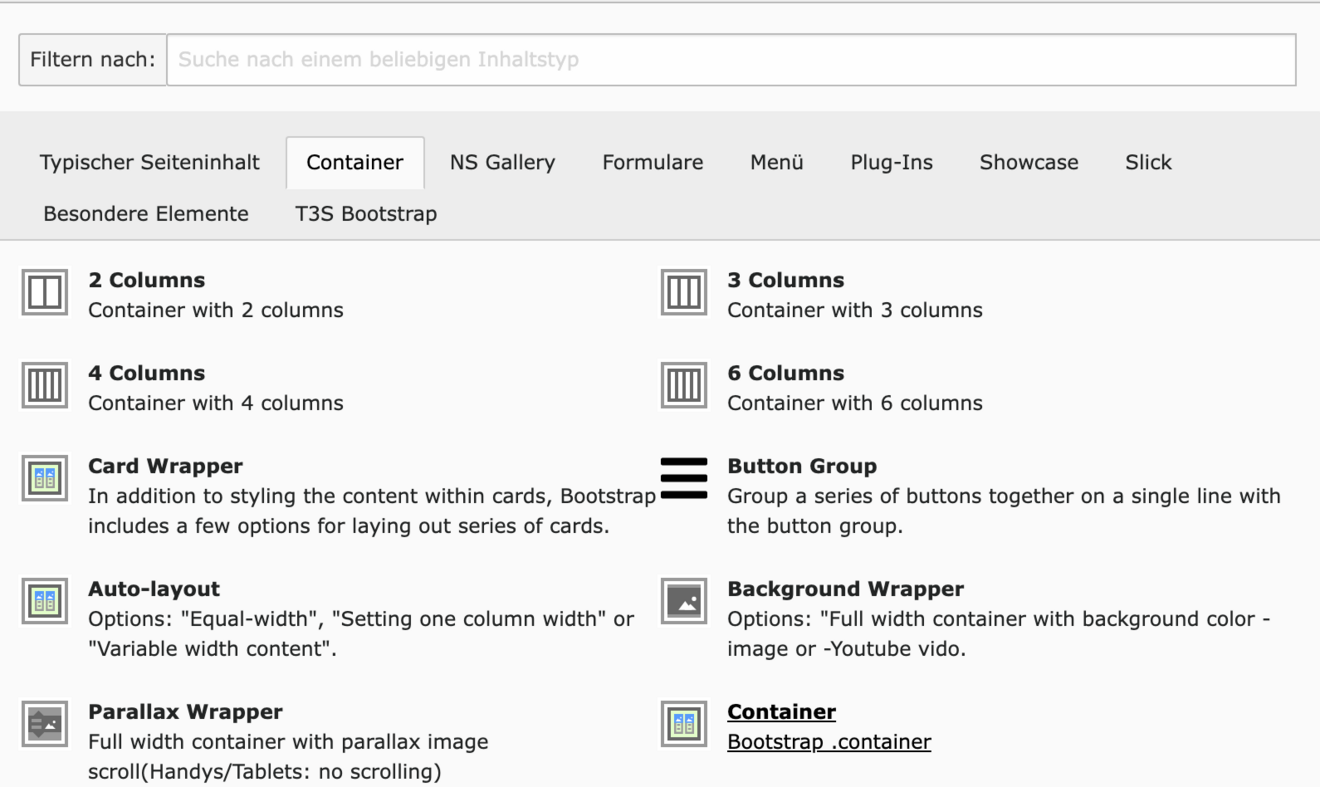Viewport: 1320px width, 787px height.
Task: Click the Button Group hamburger icon
Action: tap(684, 479)
